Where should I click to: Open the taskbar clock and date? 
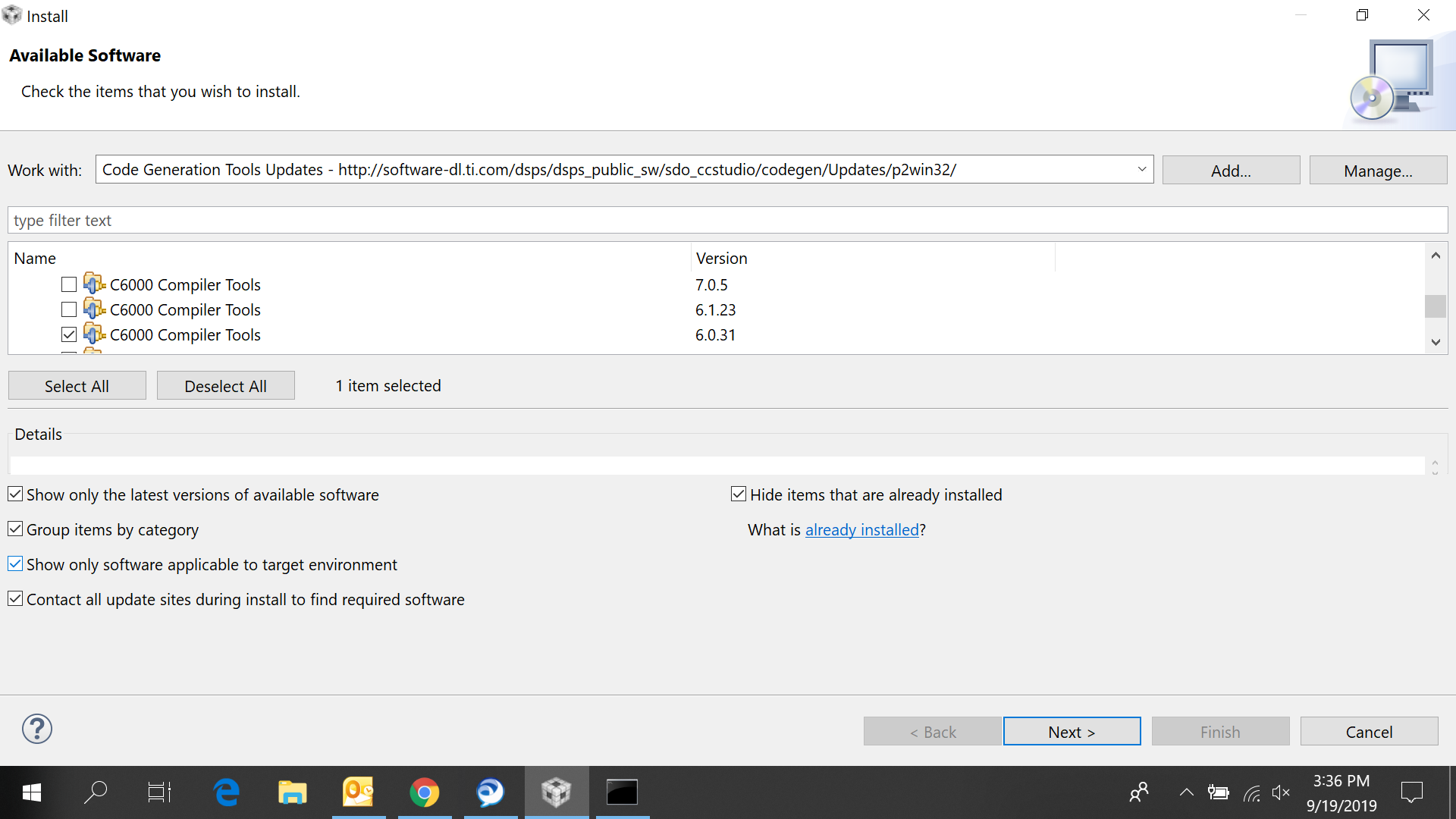(x=1341, y=793)
